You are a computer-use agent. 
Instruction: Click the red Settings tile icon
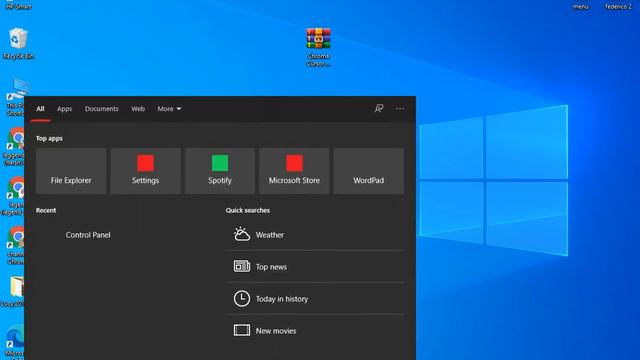pos(145,163)
